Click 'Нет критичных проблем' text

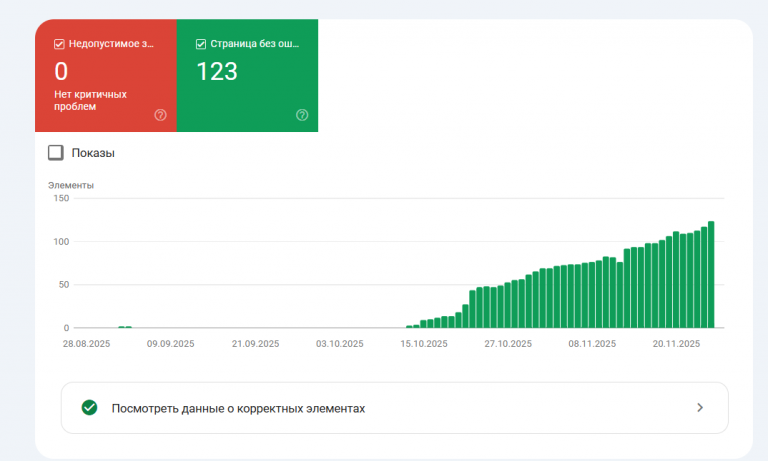(91, 100)
